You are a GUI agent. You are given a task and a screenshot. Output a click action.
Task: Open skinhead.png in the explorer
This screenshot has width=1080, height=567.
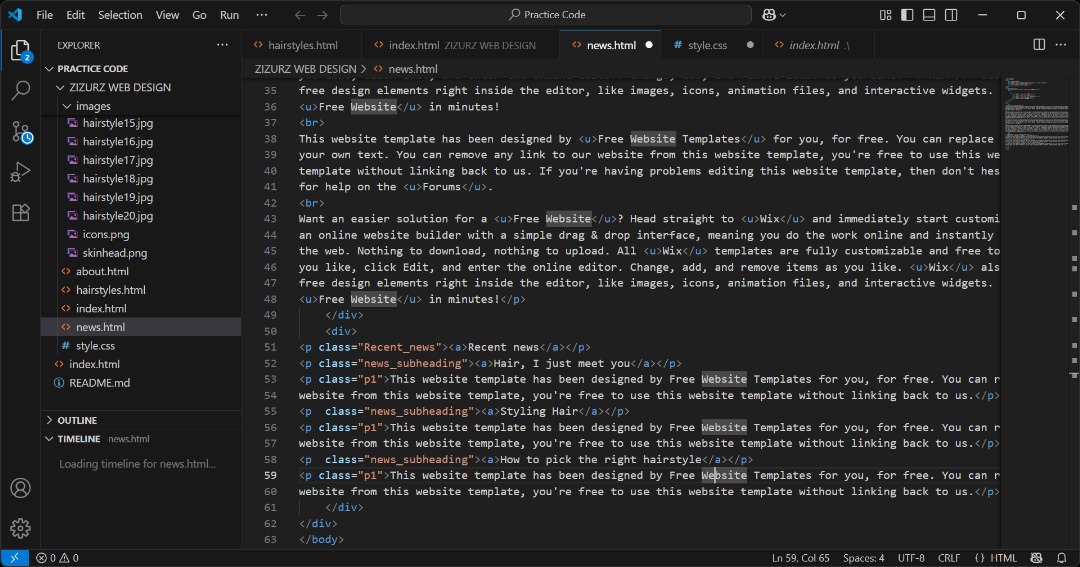coord(115,254)
